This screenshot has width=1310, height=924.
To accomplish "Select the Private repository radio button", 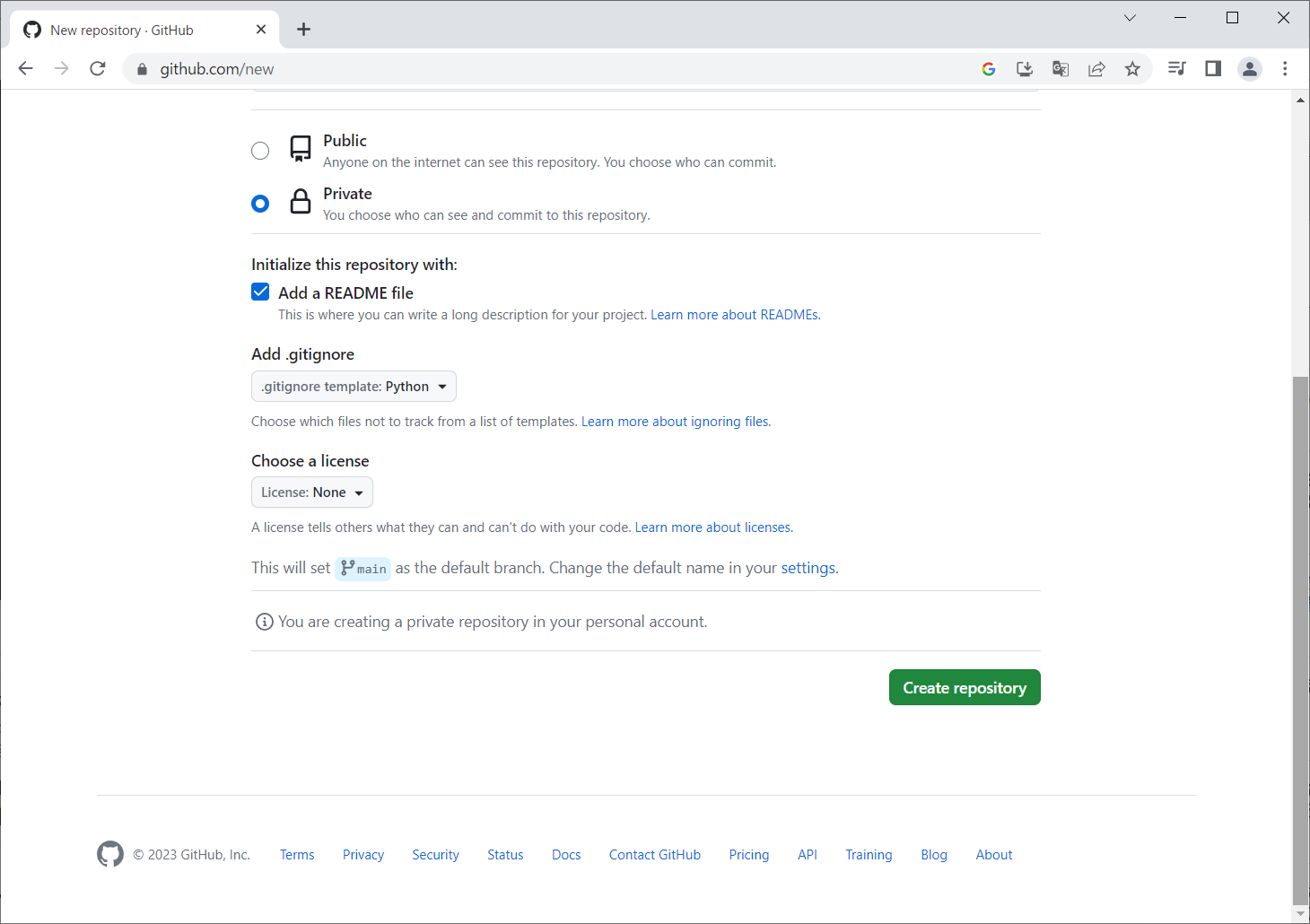I will pyautogui.click(x=260, y=204).
